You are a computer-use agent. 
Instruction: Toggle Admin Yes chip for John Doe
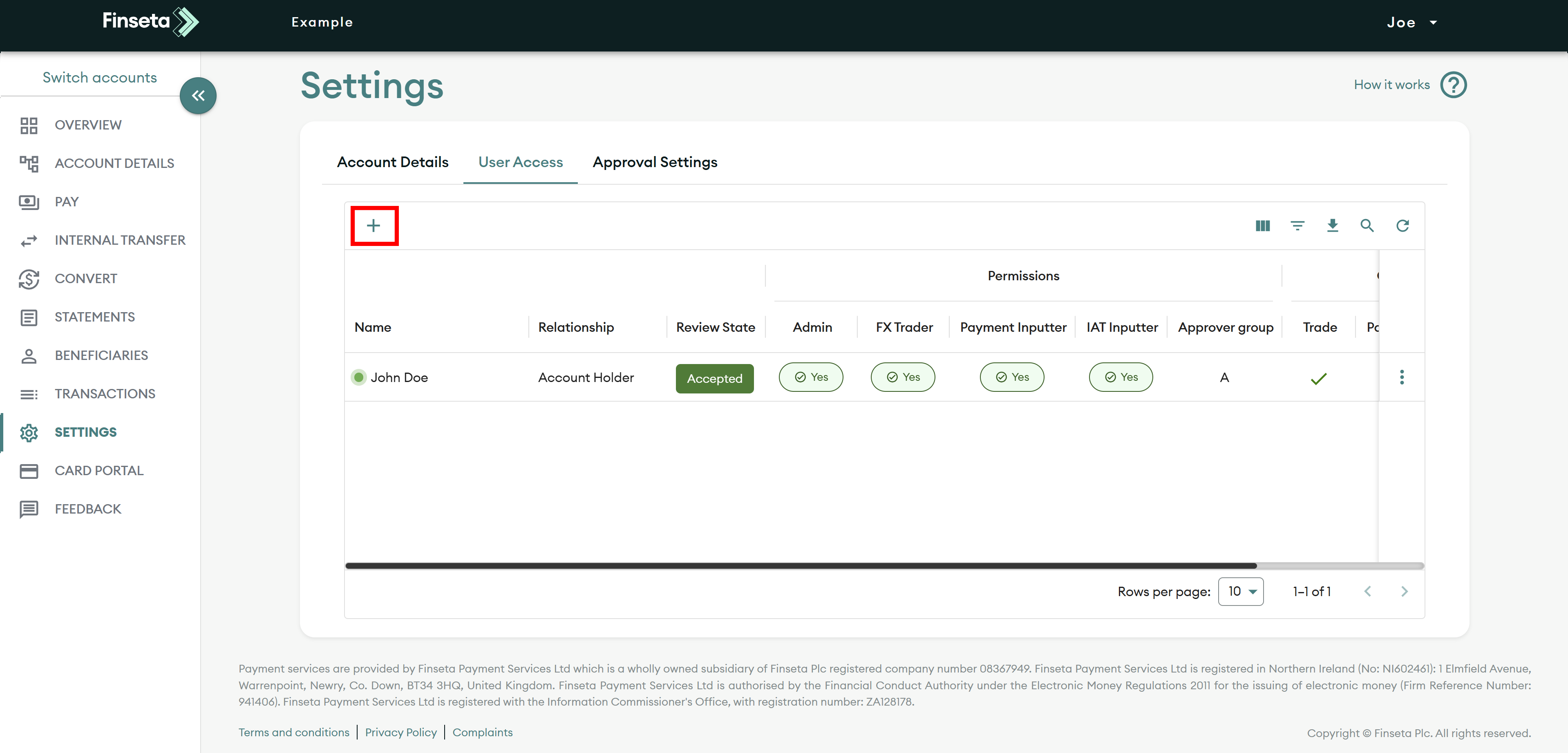811,378
